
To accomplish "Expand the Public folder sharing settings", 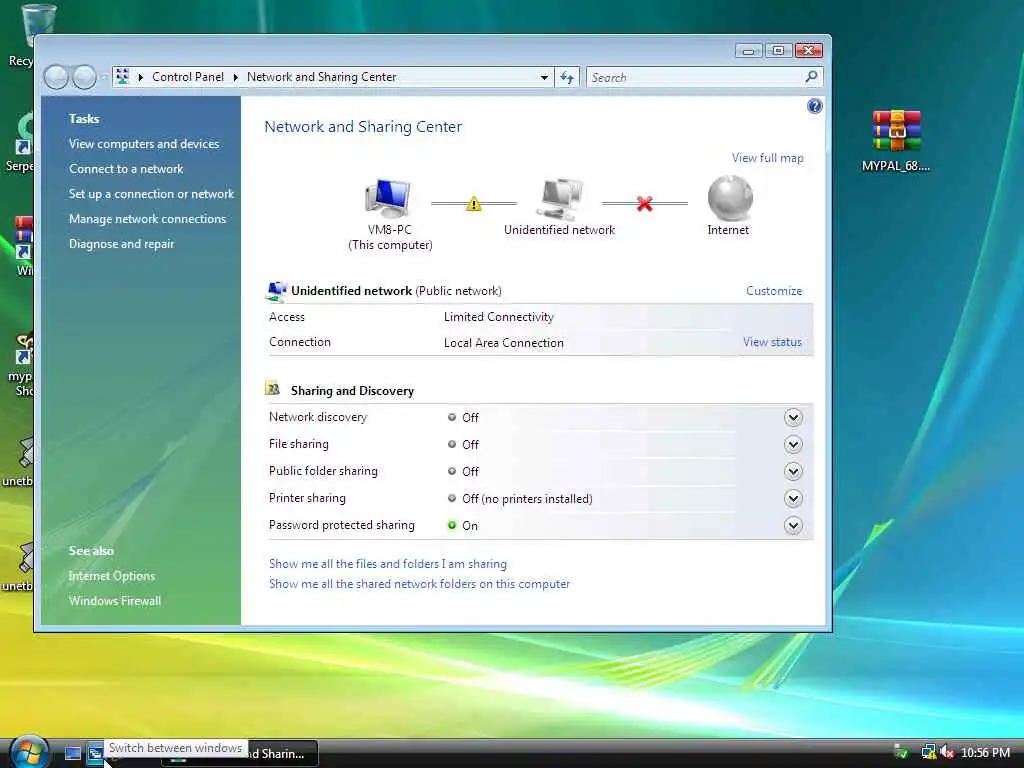I will pos(793,472).
